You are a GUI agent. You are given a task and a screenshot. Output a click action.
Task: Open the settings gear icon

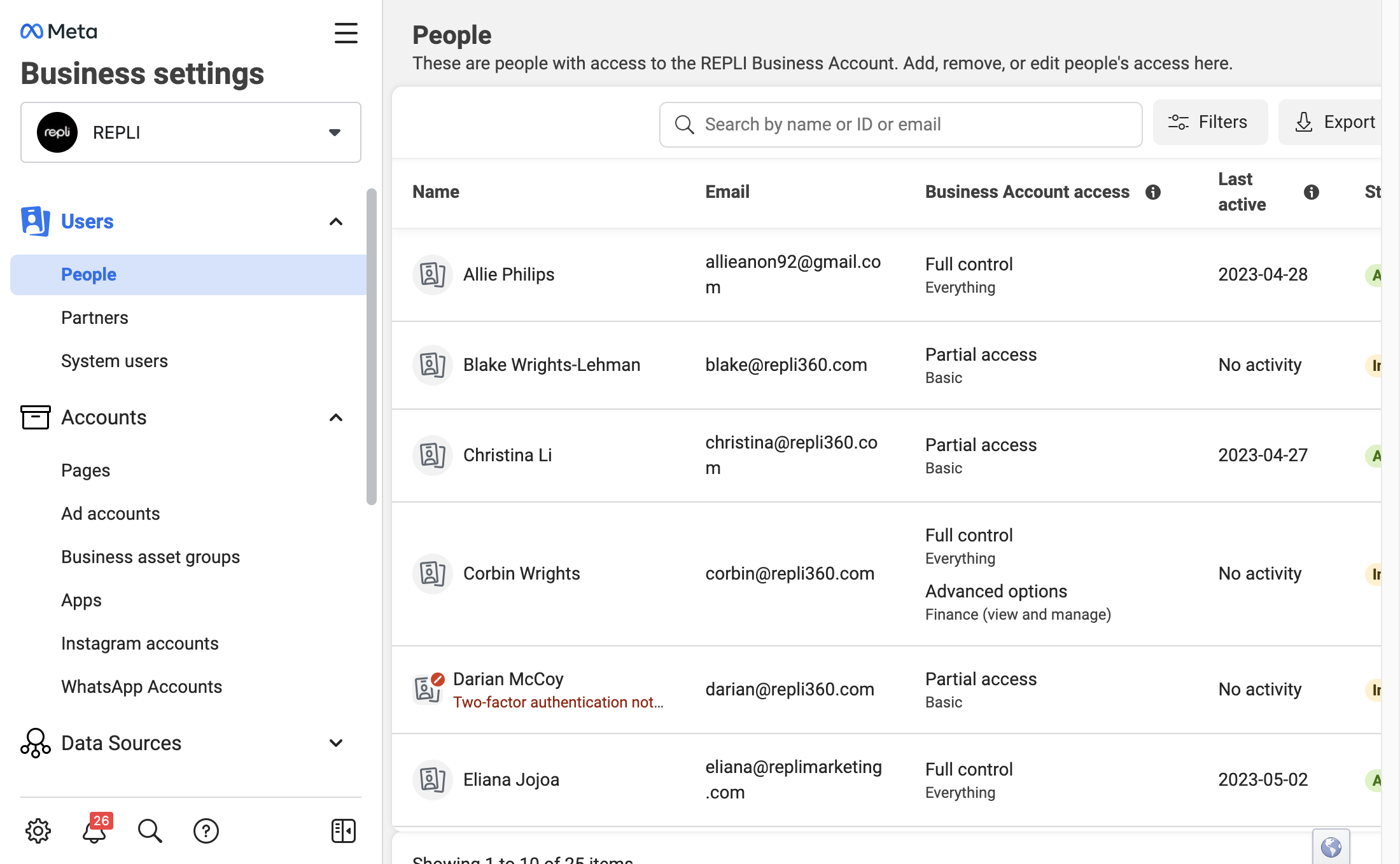coord(38,831)
